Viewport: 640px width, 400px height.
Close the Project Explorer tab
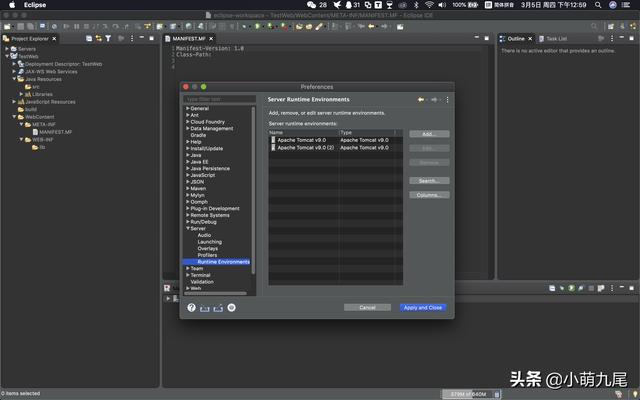54,39
